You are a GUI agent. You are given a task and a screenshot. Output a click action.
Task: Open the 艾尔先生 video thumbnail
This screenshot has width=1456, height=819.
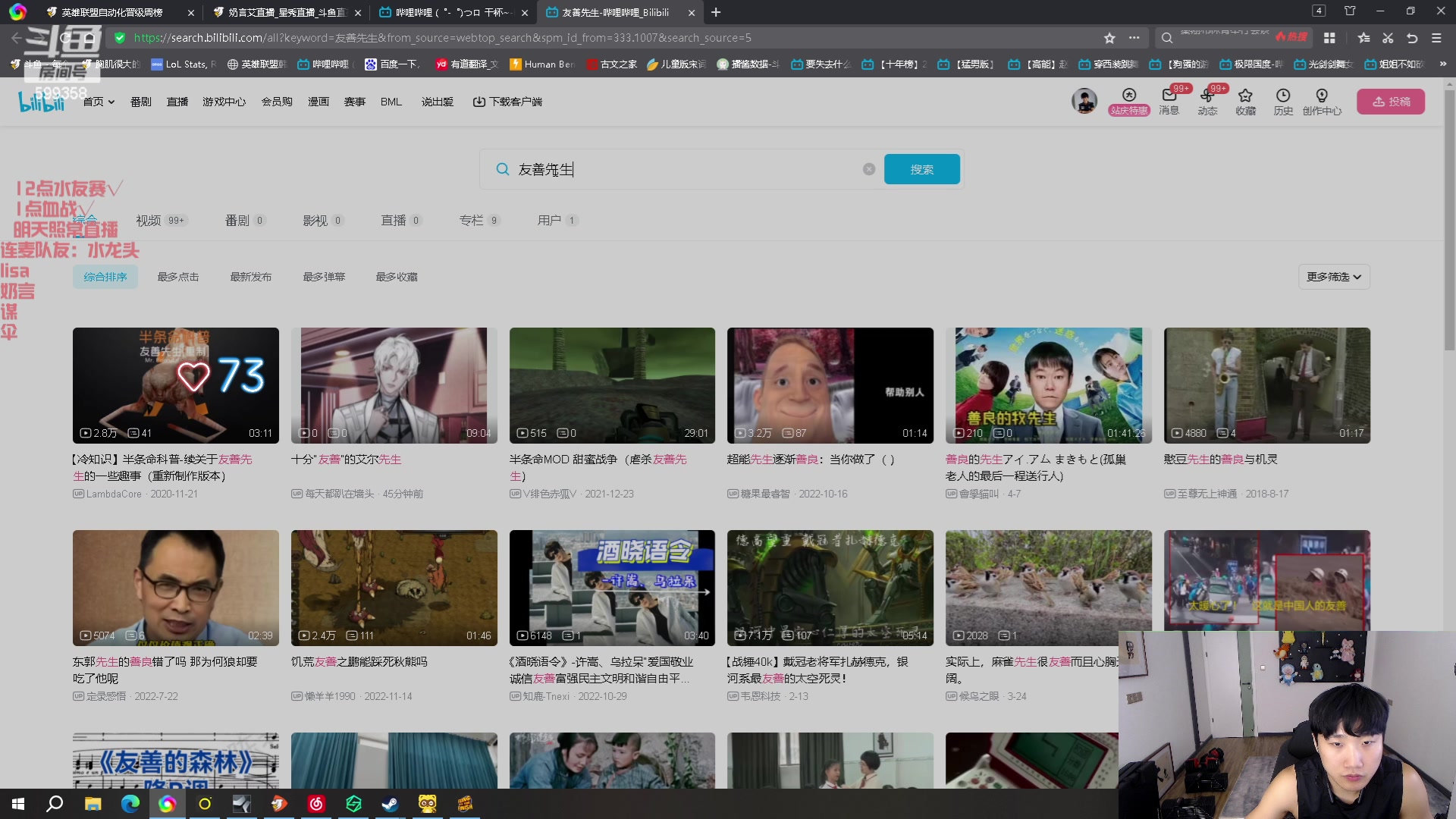tap(394, 385)
